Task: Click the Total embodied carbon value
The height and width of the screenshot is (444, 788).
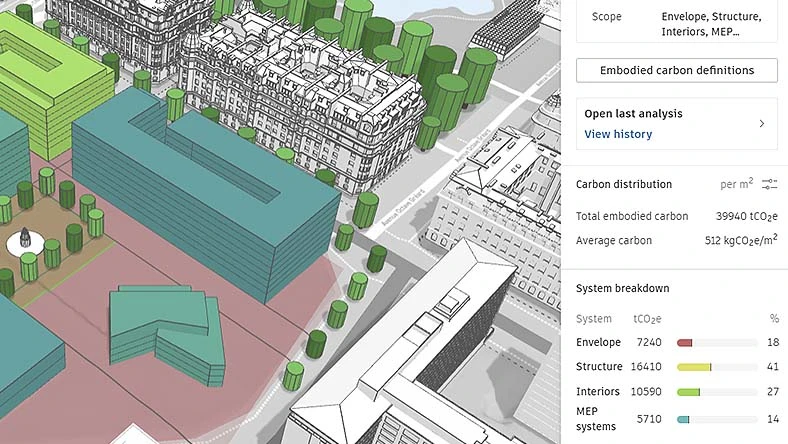Action: (x=746, y=216)
